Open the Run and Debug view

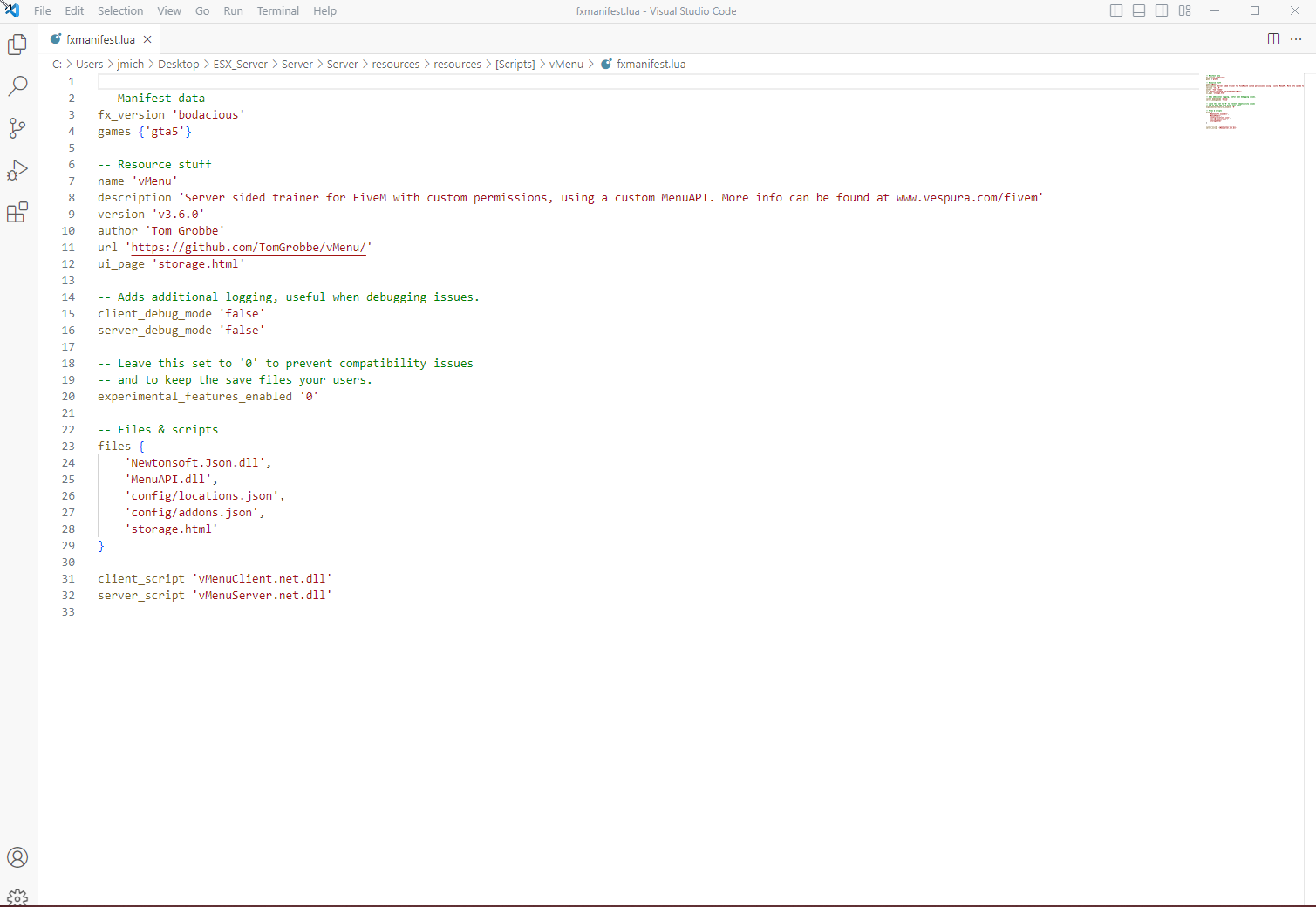click(x=17, y=170)
